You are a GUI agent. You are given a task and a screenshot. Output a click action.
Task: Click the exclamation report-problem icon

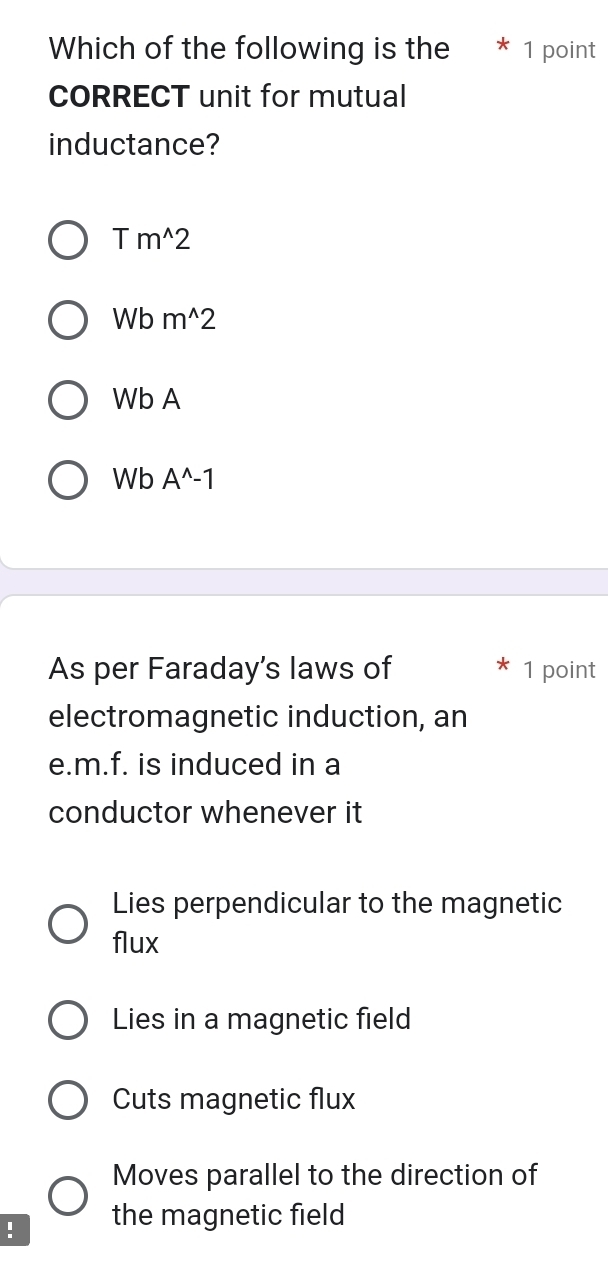pyautogui.click(x=12, y=1230)
